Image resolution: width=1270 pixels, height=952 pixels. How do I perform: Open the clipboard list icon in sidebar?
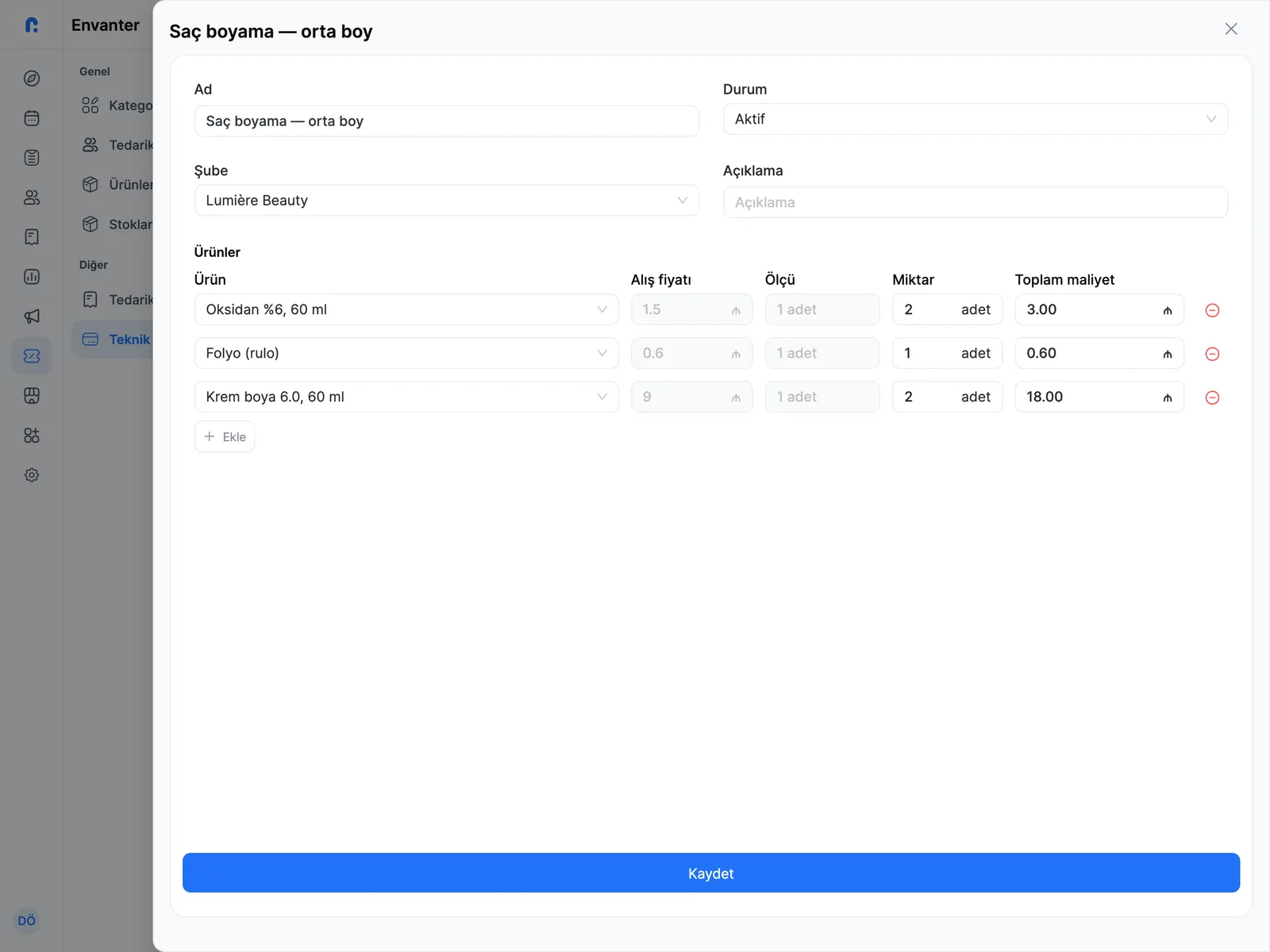click(32, 158)
